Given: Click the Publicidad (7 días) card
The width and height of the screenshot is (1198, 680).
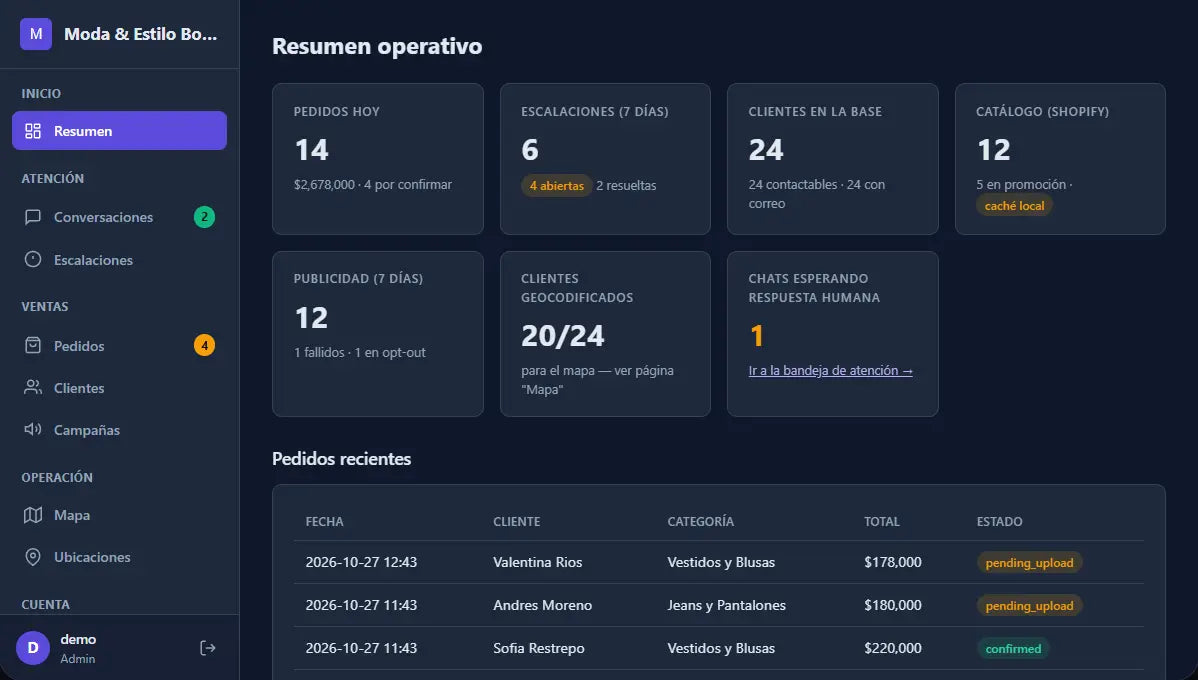Looking at the screenshot, I should pos(377,334).
